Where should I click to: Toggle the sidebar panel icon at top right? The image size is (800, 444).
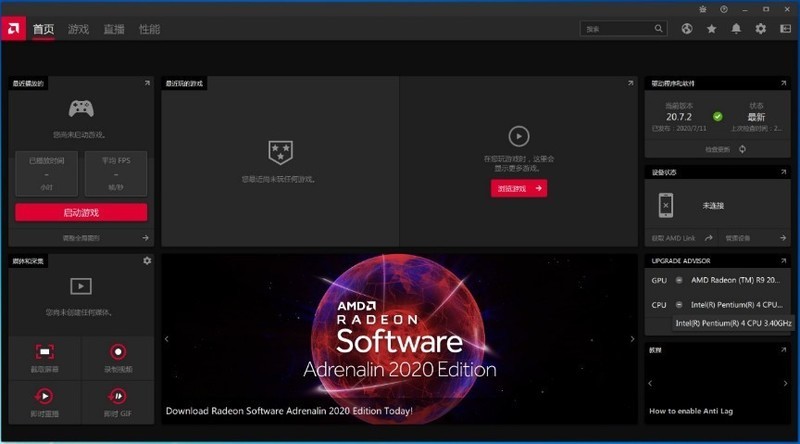785,29
